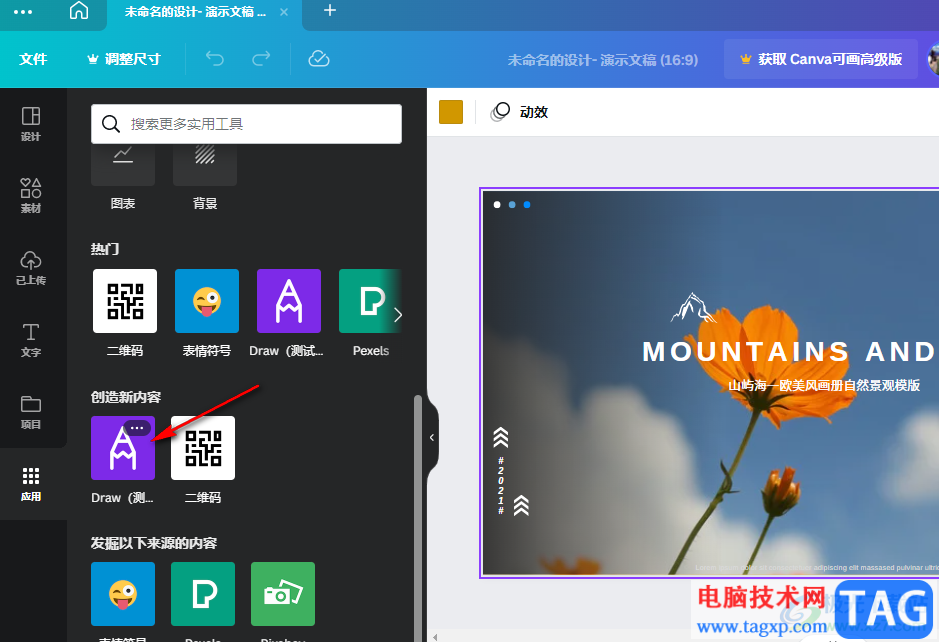This screenshot has height=642, width=939.
Task: Click the 发掘以下来源的内容 section heading
Action: point(154,543)
